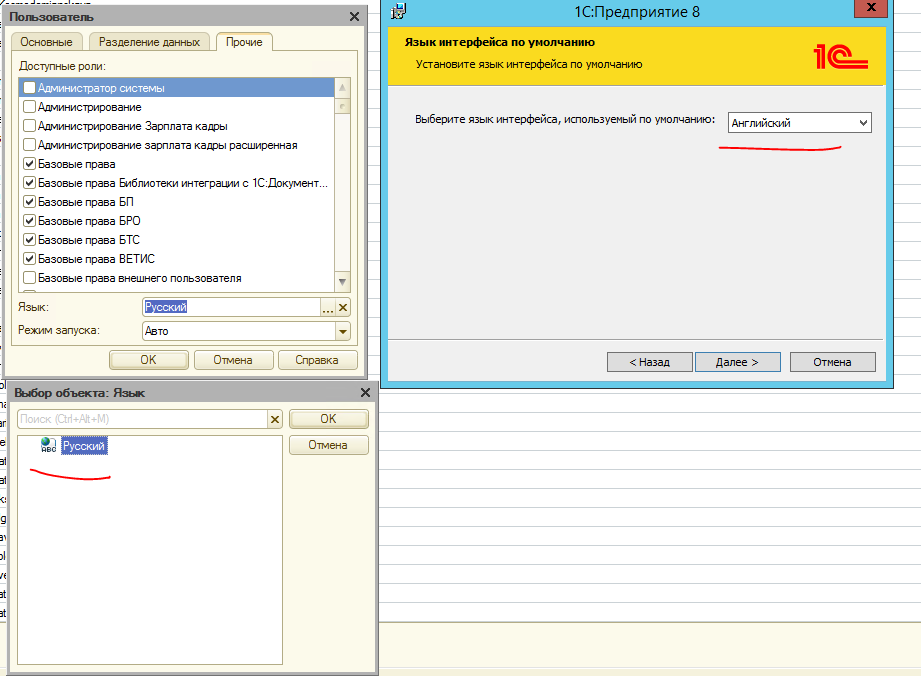Open Справка in the Пользователь dialog

pyautogui.click(x=317, y=360)
